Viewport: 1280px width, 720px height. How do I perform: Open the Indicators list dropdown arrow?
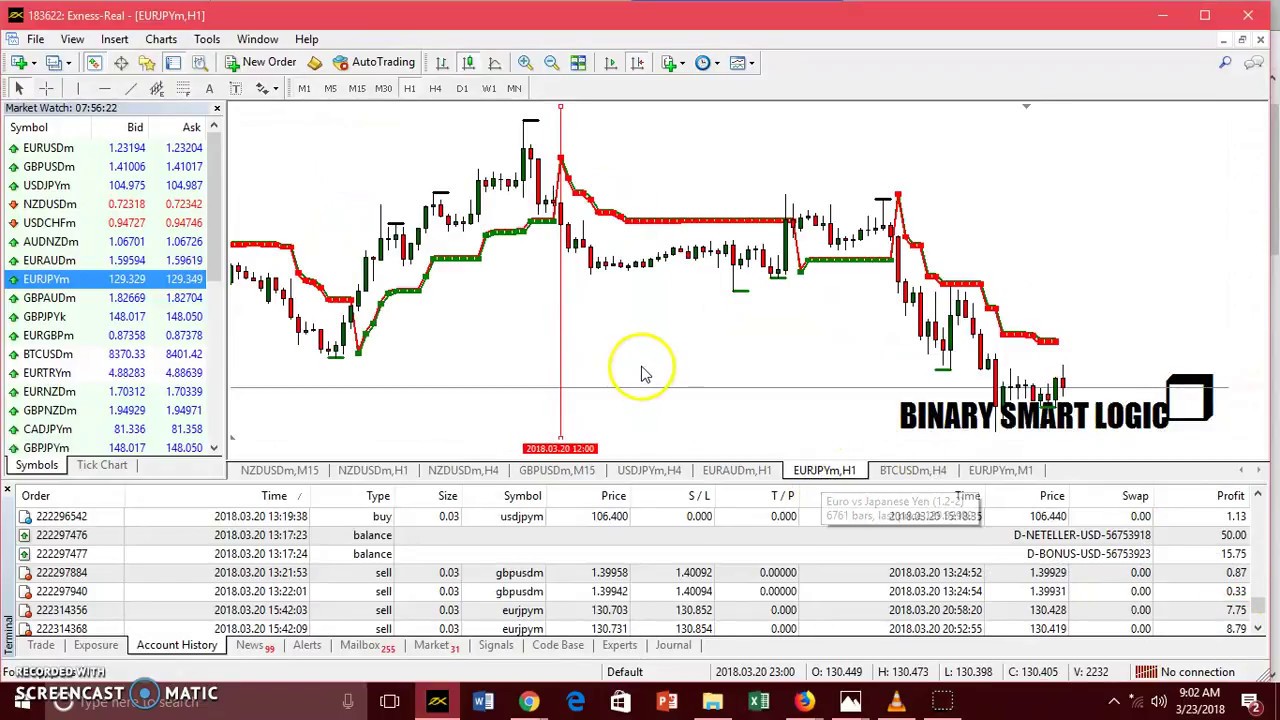click(683, 63)
